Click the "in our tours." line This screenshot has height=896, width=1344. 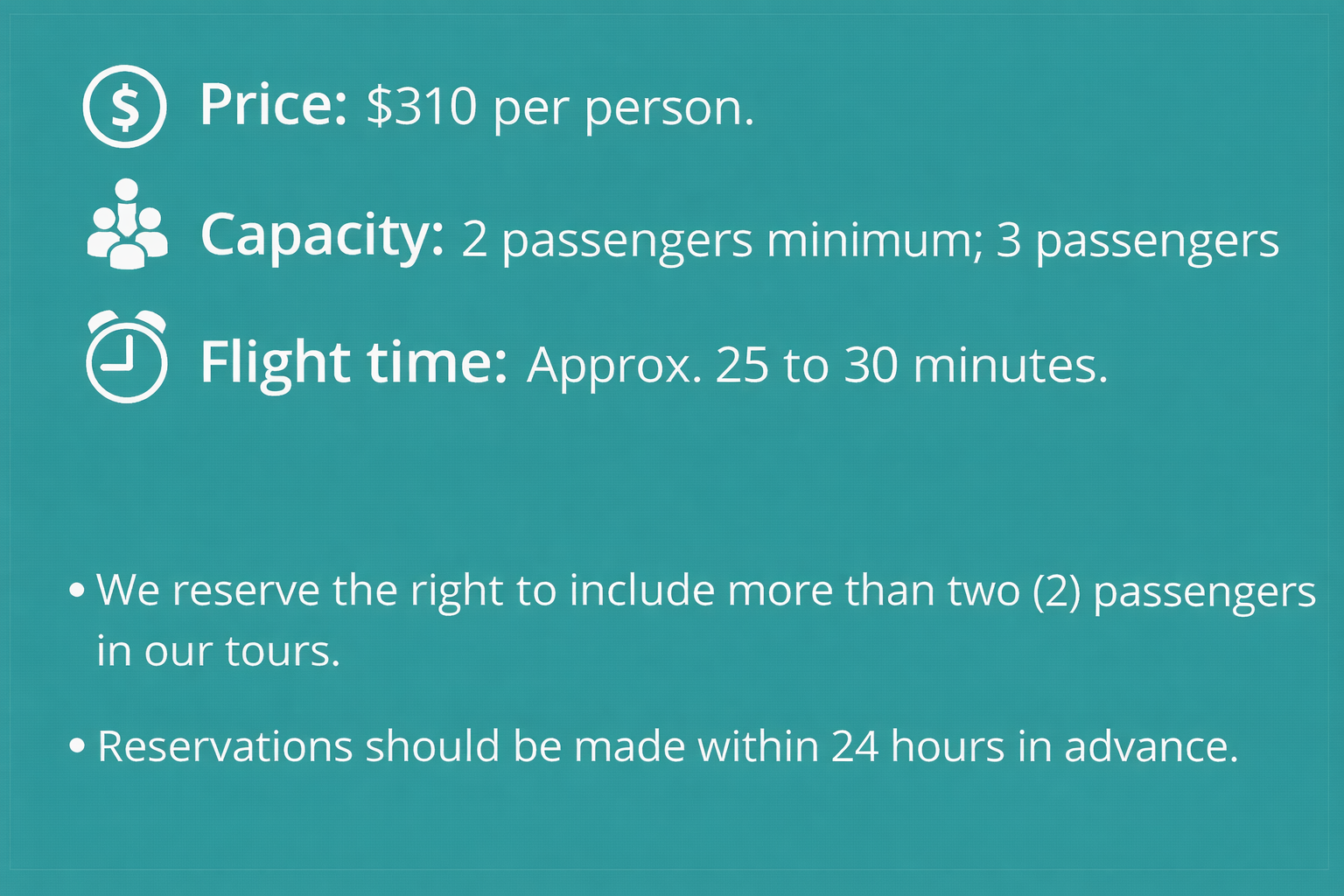coord(218,651)
